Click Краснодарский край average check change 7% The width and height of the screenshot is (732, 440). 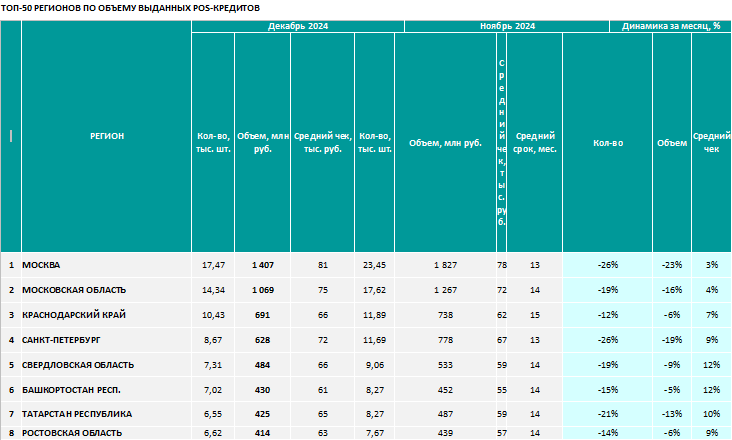point(711,315)
